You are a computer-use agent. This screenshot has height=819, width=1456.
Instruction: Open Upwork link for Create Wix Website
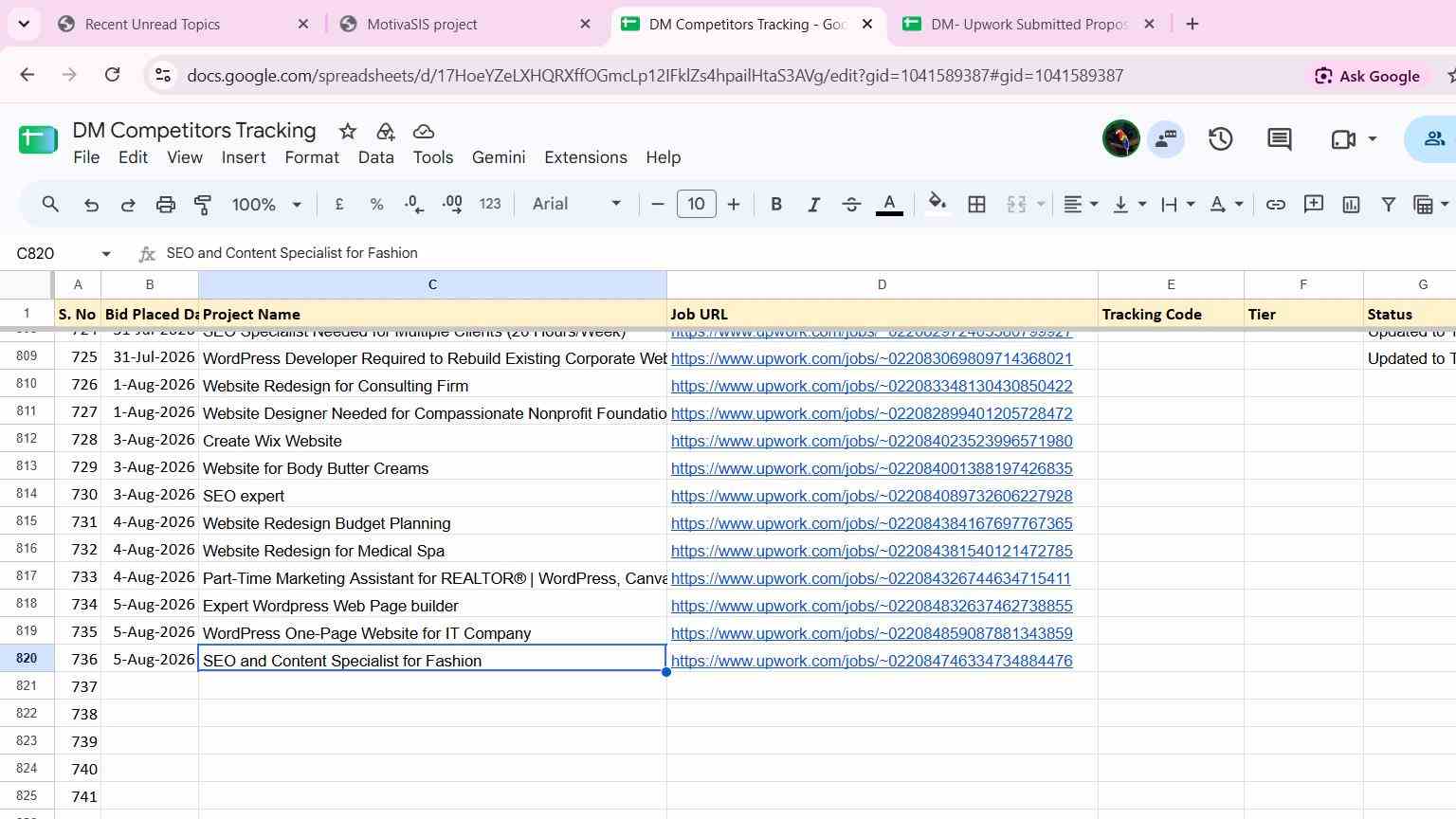(x=871, y=441)
